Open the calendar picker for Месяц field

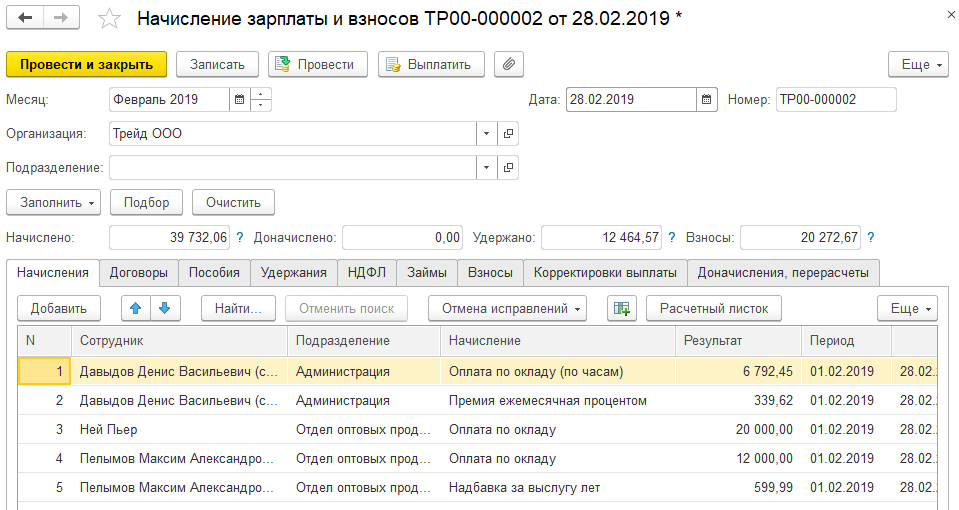[239, 100]
